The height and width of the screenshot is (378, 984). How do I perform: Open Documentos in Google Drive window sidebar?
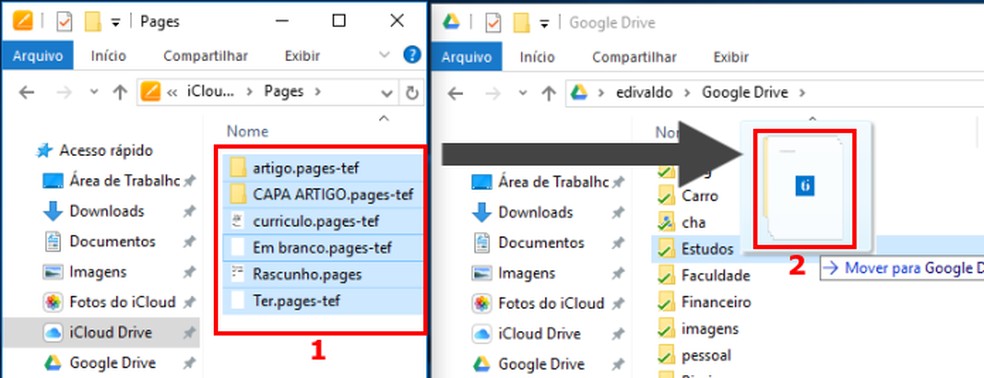(x=528, y=242)
